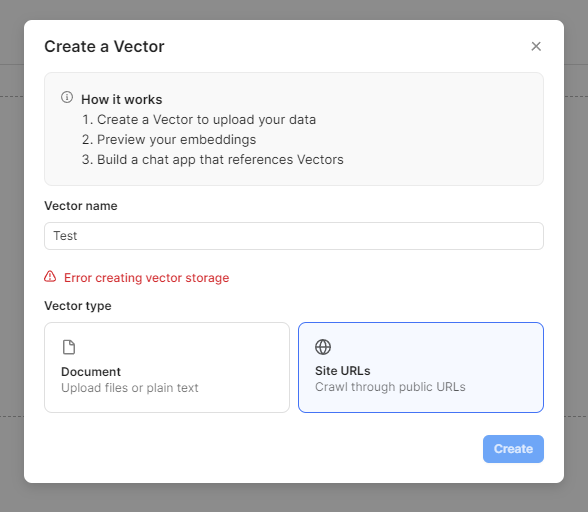Click the red warning triangle icon

(x=50, y=277)
